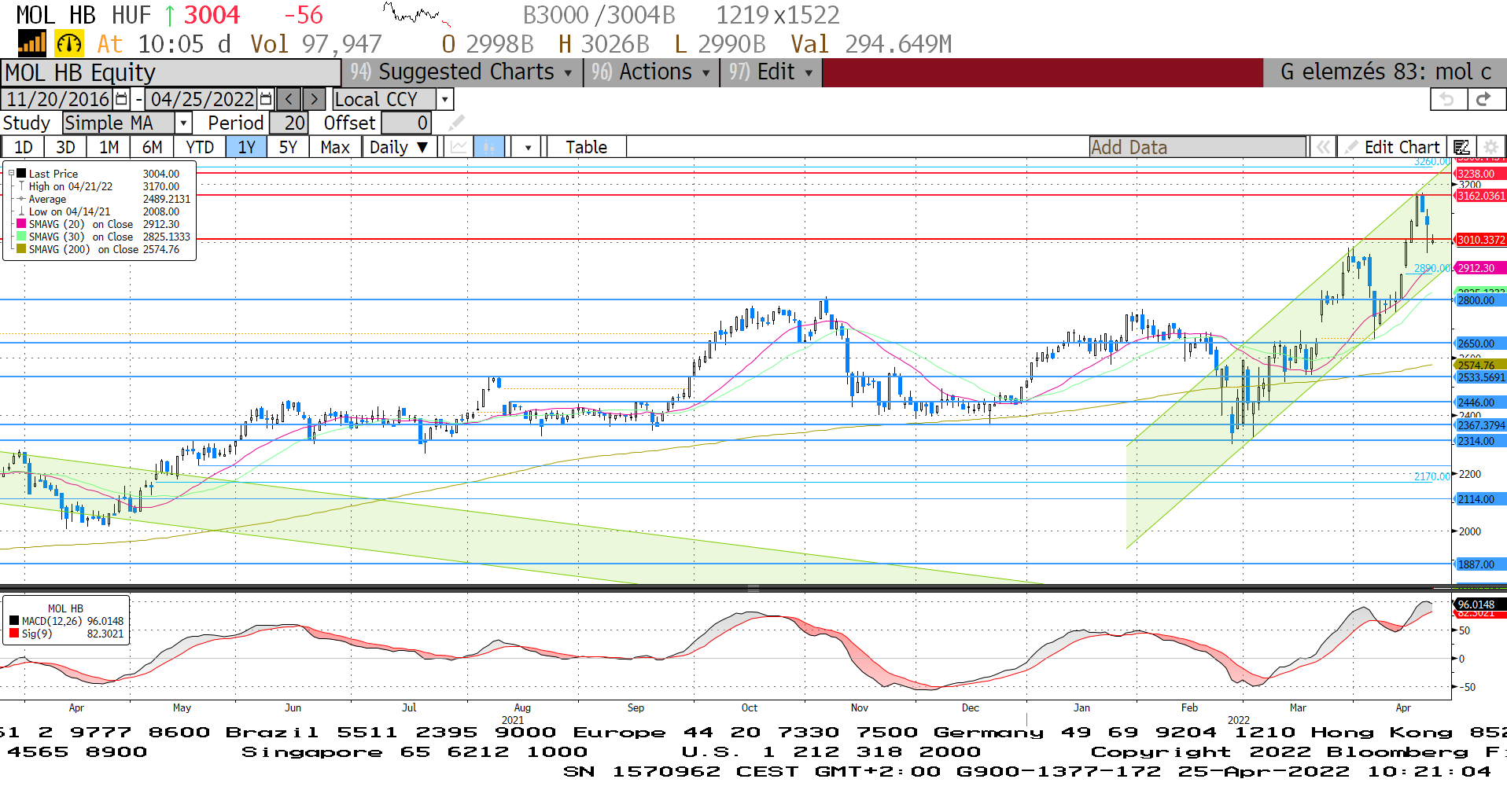This screenshot has height=812, width=1507.
Task: Collapse the Last Price legend tree
Action: point(11,174)
